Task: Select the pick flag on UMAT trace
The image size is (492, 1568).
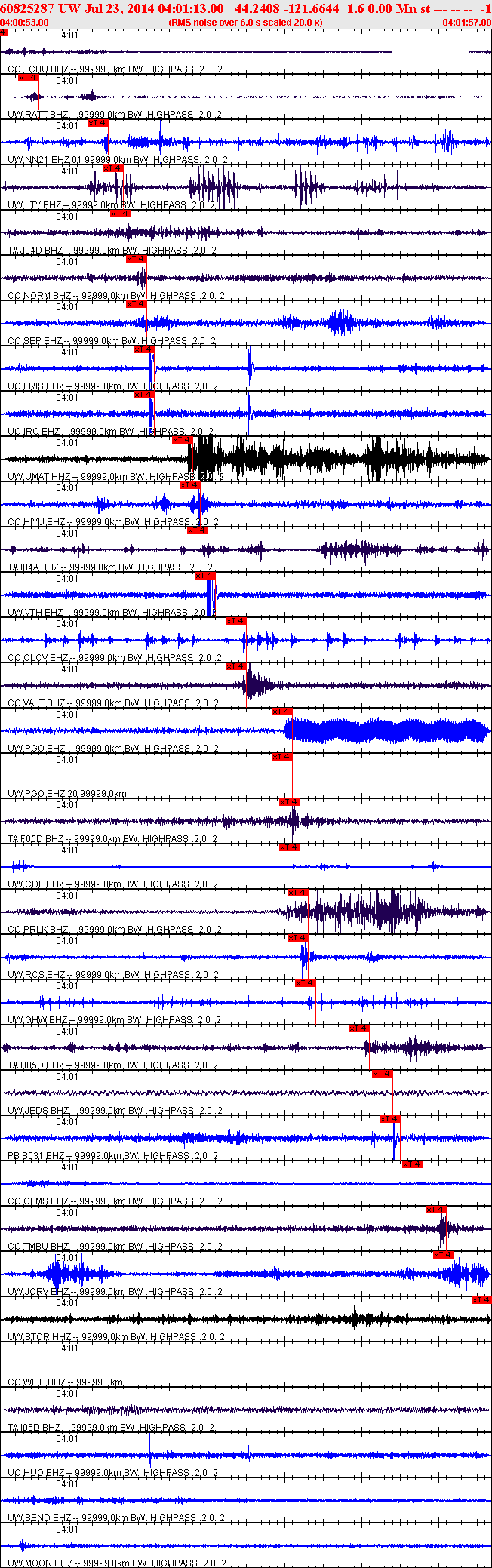Action: tap(182, 440)
